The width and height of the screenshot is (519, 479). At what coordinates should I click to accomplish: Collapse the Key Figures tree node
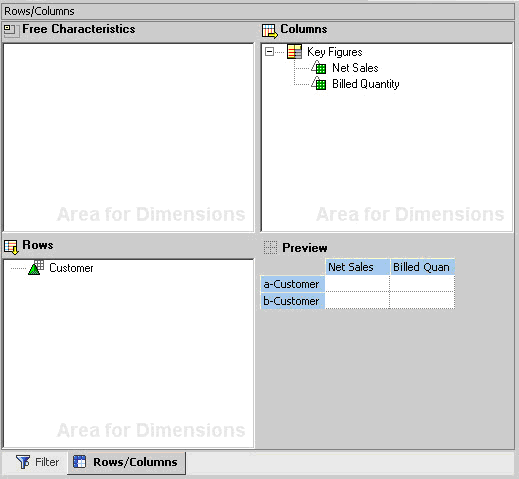(x=269, y=52)
